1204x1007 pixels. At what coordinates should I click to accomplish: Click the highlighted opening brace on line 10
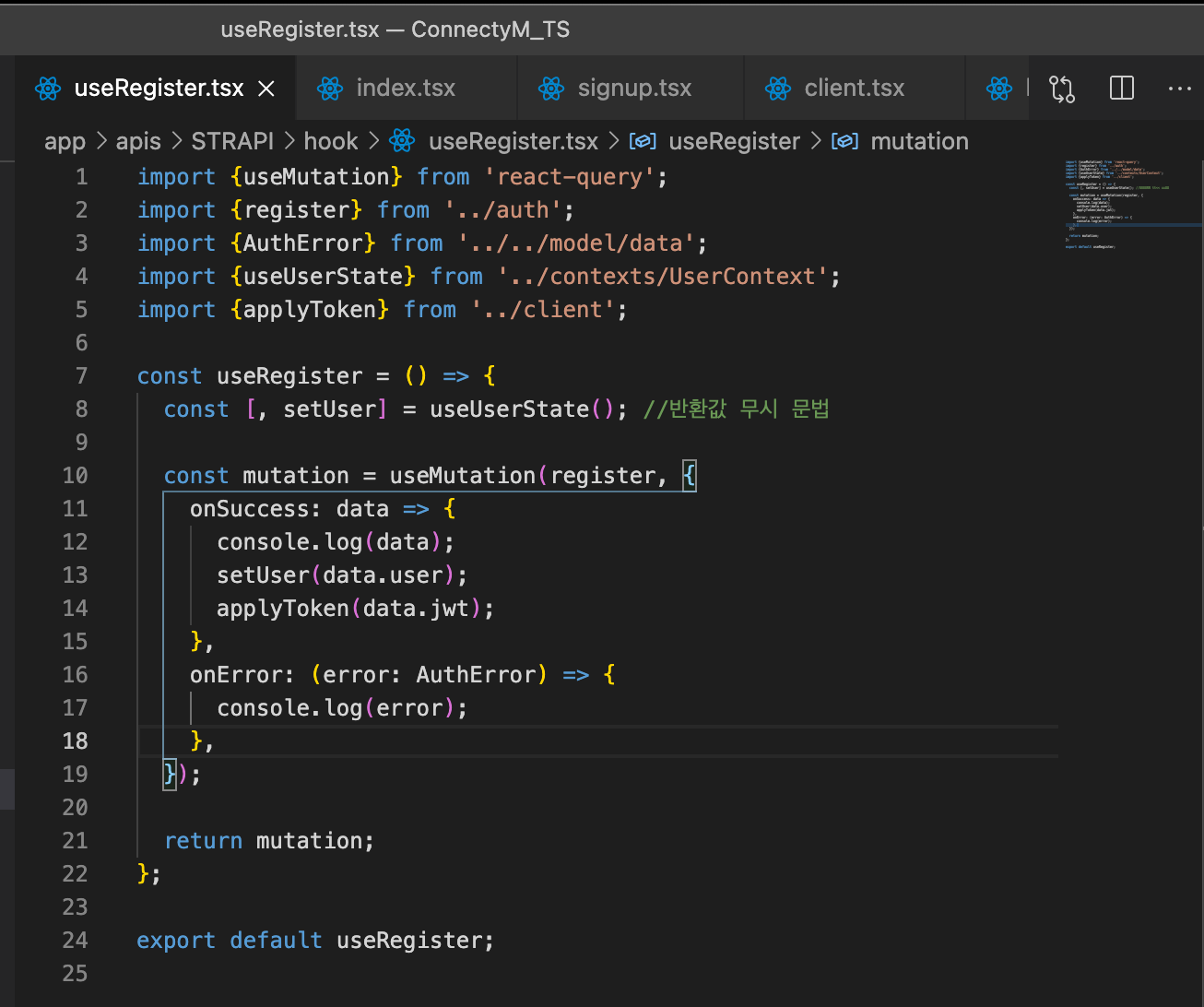[689, 476]
